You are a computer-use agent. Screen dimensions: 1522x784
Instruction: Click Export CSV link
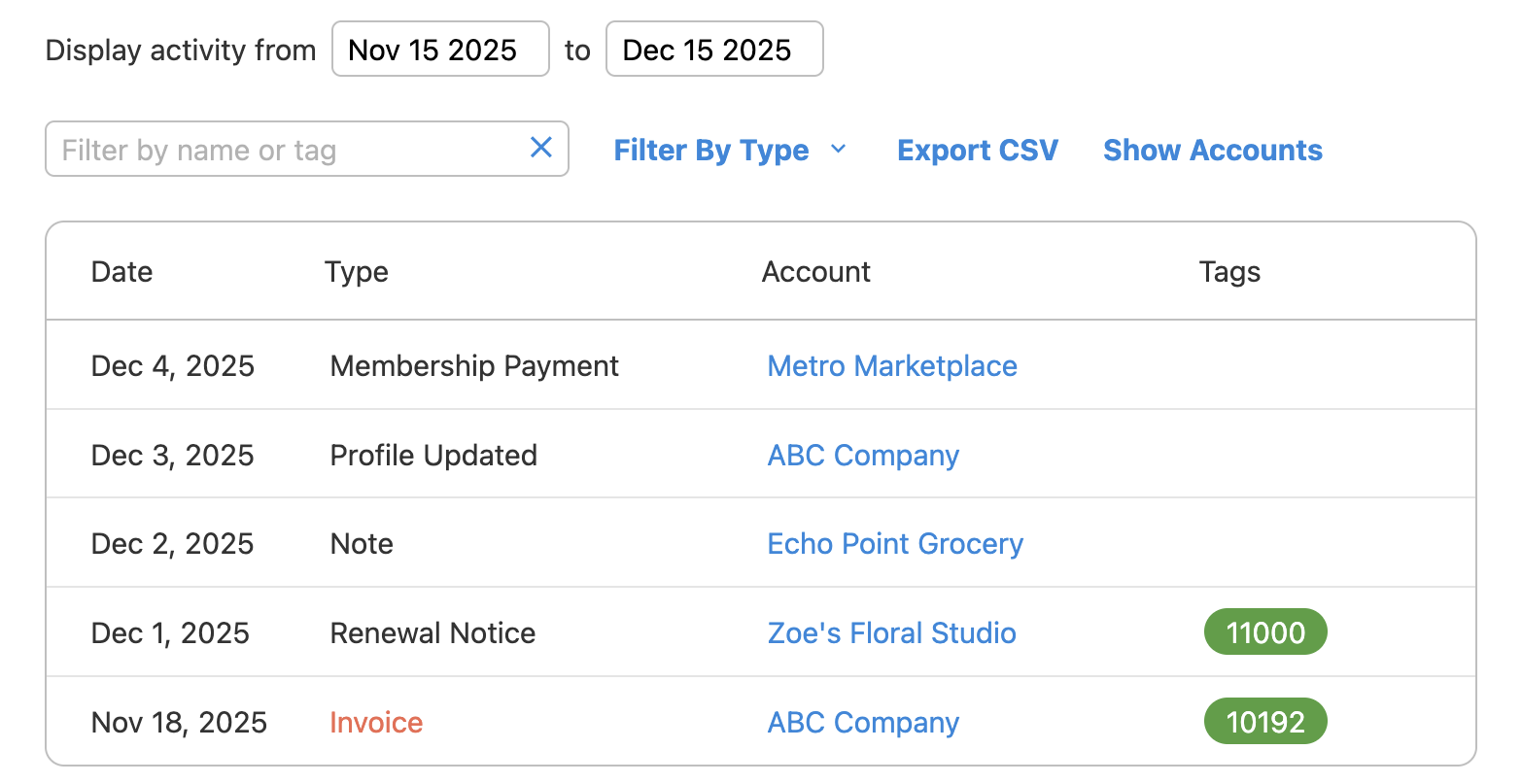tap(977, 151)
